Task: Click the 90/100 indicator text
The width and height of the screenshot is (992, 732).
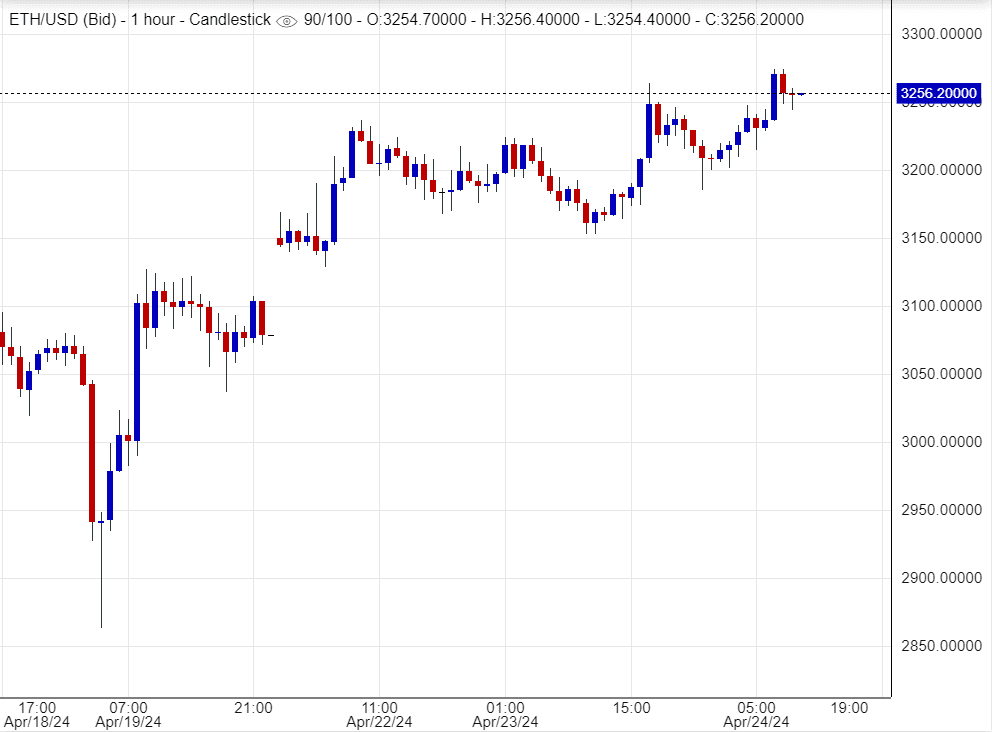Action: tap(328, 20)
